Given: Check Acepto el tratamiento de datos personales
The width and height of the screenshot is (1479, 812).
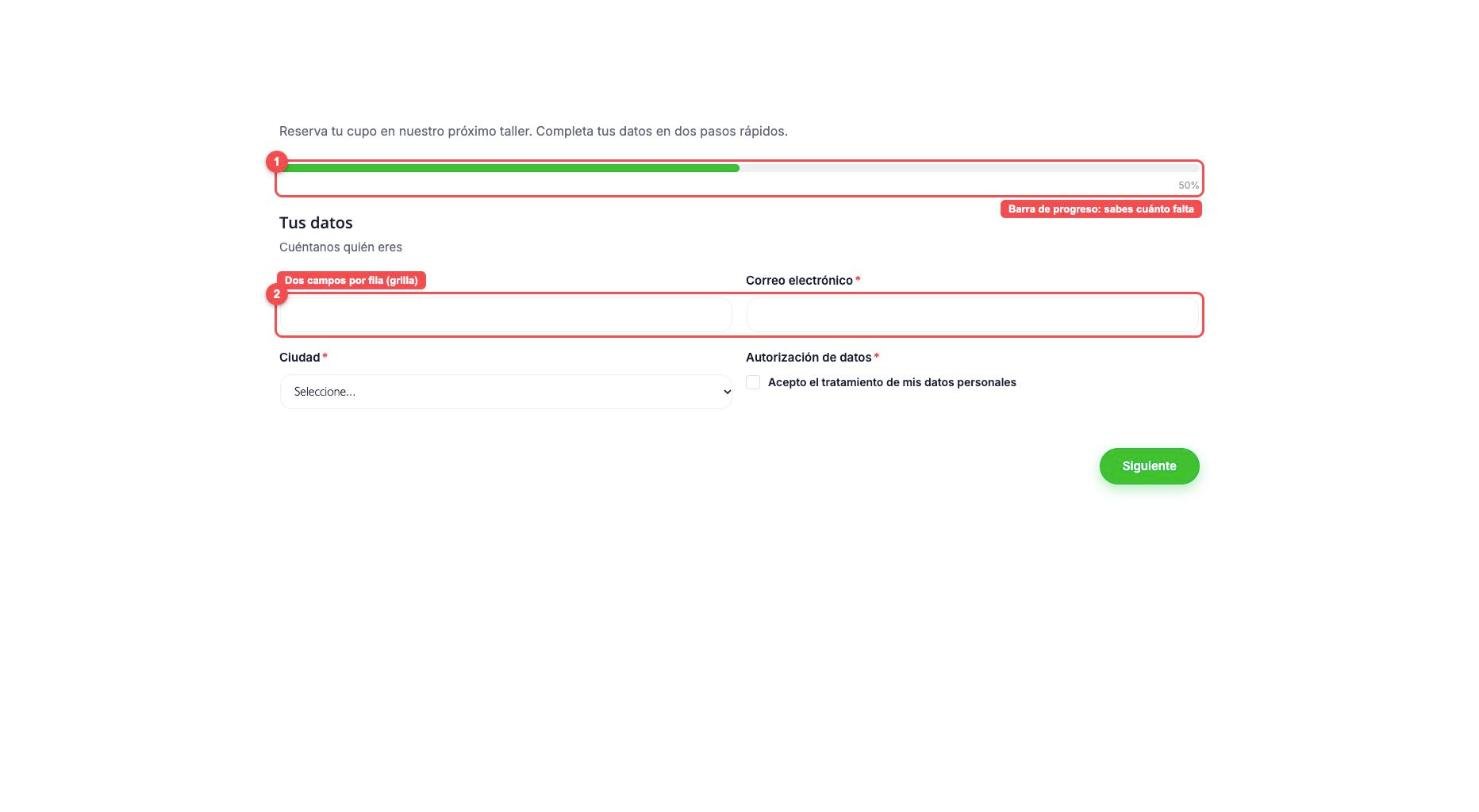Looking at the screenshot, I should coord(753,382).
